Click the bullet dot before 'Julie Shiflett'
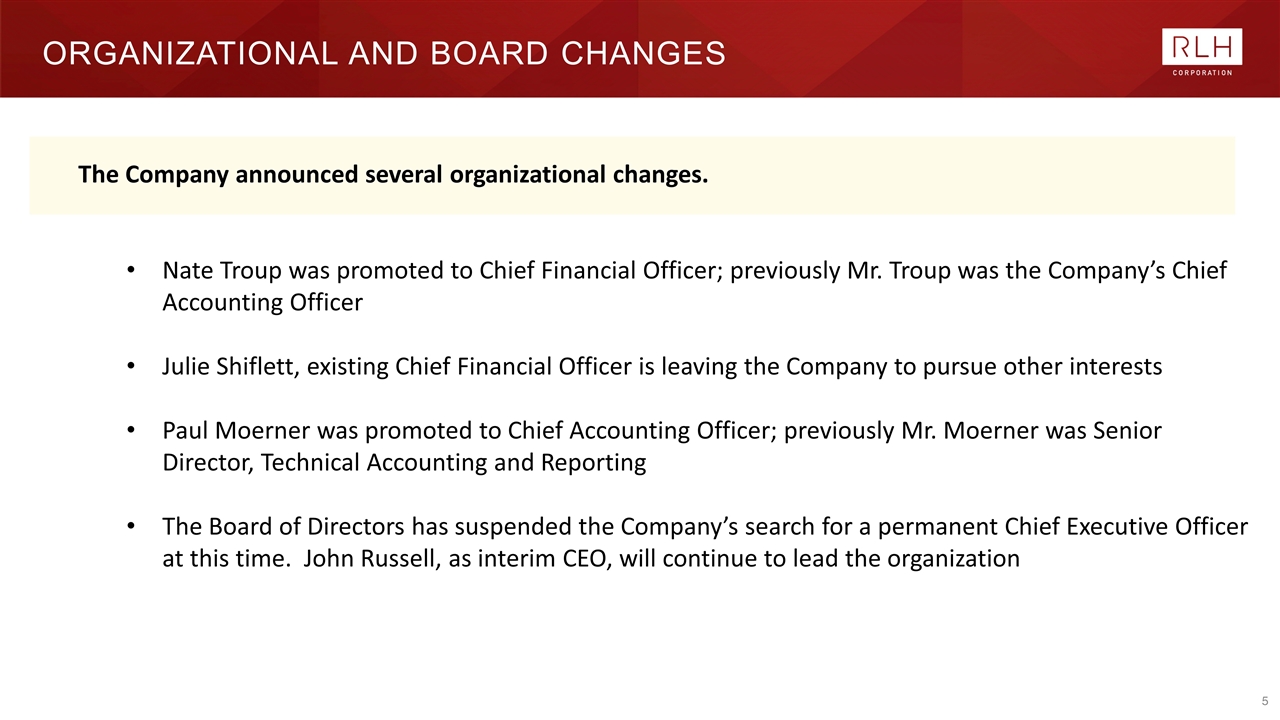The image size is (1280, 720). pyautogui.click(x=132, y=368)
